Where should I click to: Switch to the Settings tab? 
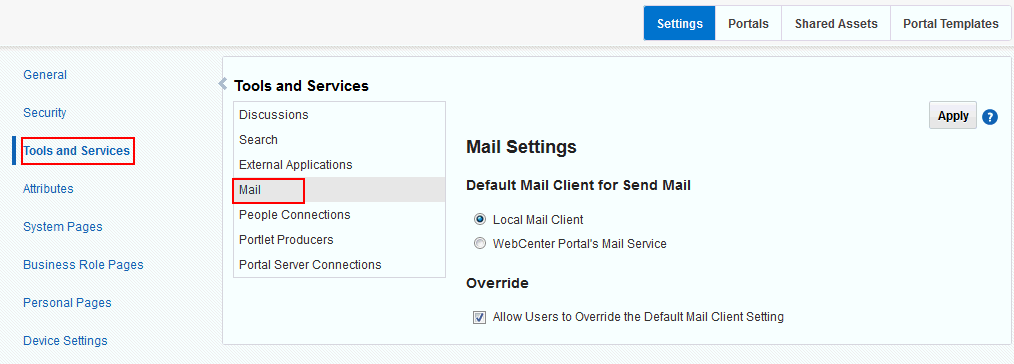680,24
